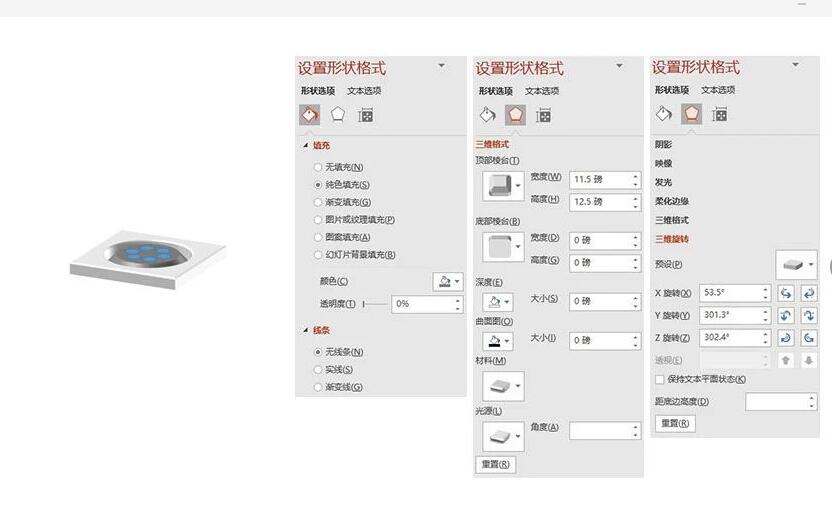Open 底部棱台 bevel preset dropdown

point(503,247)
